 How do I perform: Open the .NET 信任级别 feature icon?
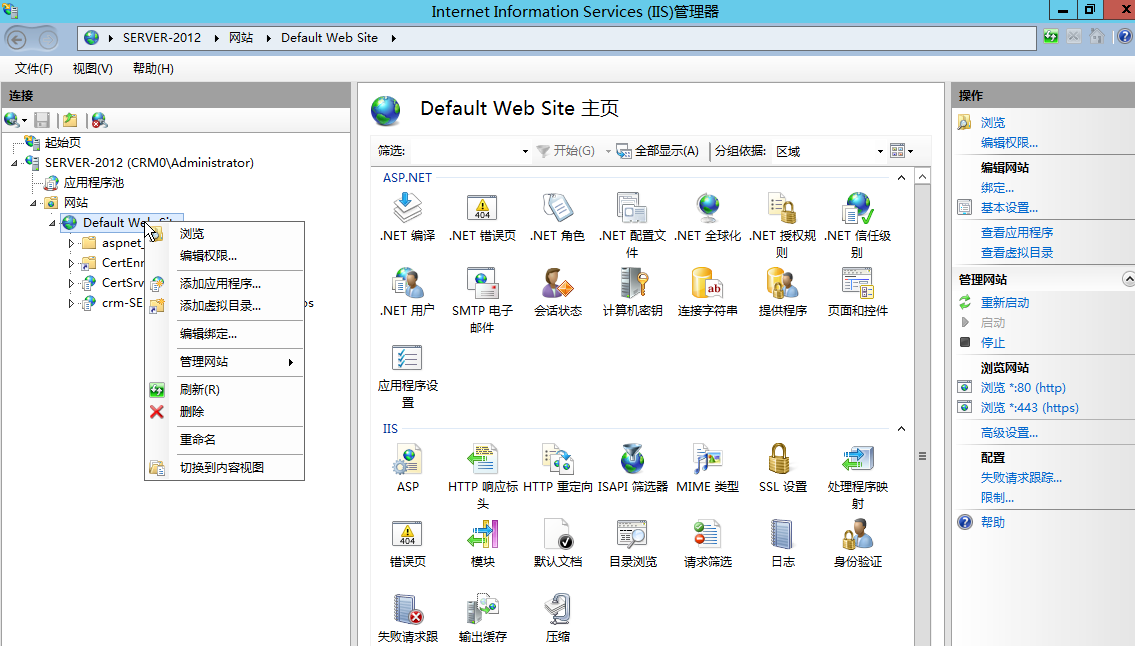pos(858,209)
